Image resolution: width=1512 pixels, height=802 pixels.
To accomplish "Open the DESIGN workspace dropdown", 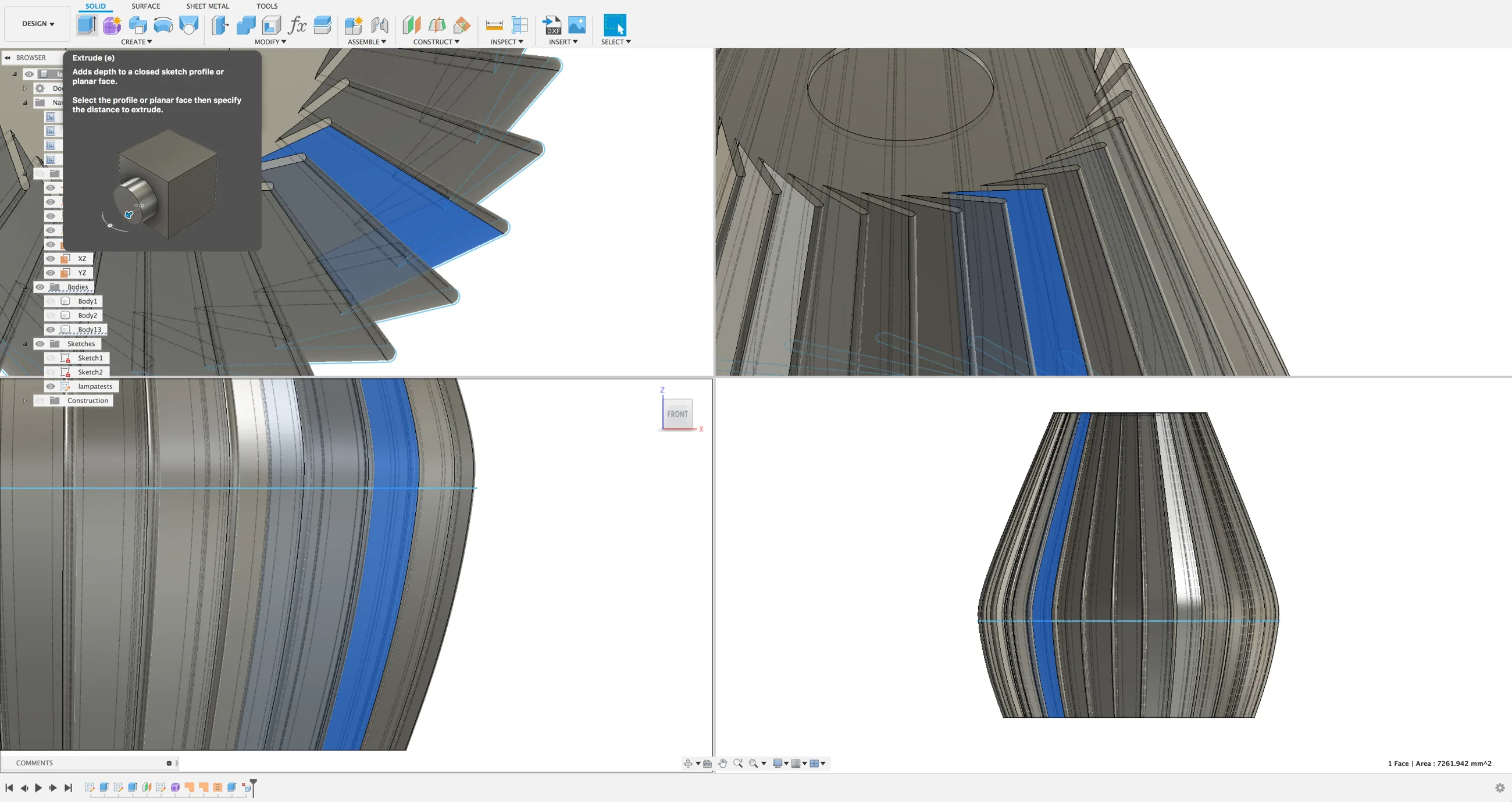I will coord(38,24).
